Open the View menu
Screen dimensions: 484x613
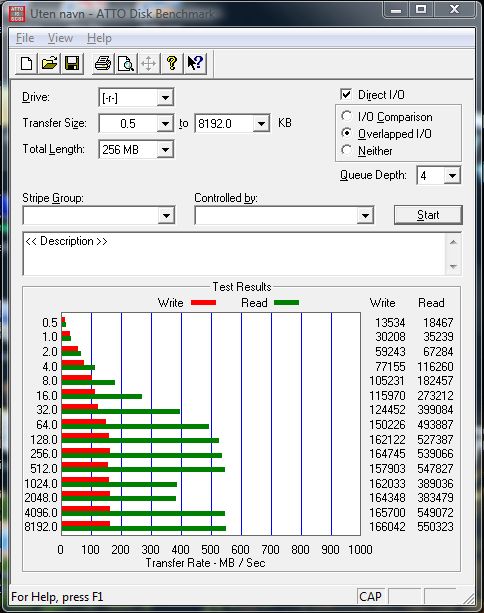[x=60, y=38]
